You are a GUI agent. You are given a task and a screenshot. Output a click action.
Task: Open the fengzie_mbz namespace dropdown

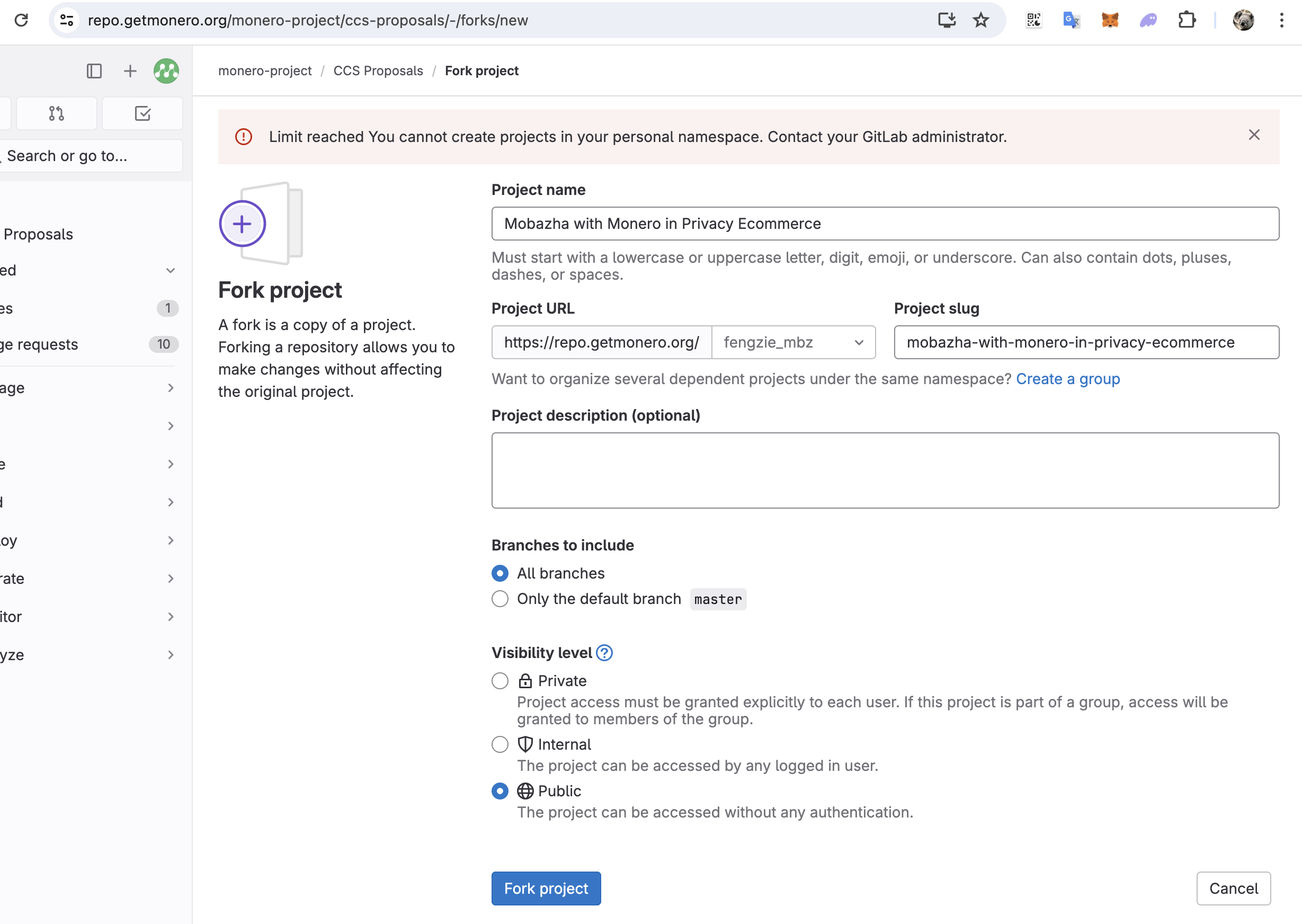793,342
